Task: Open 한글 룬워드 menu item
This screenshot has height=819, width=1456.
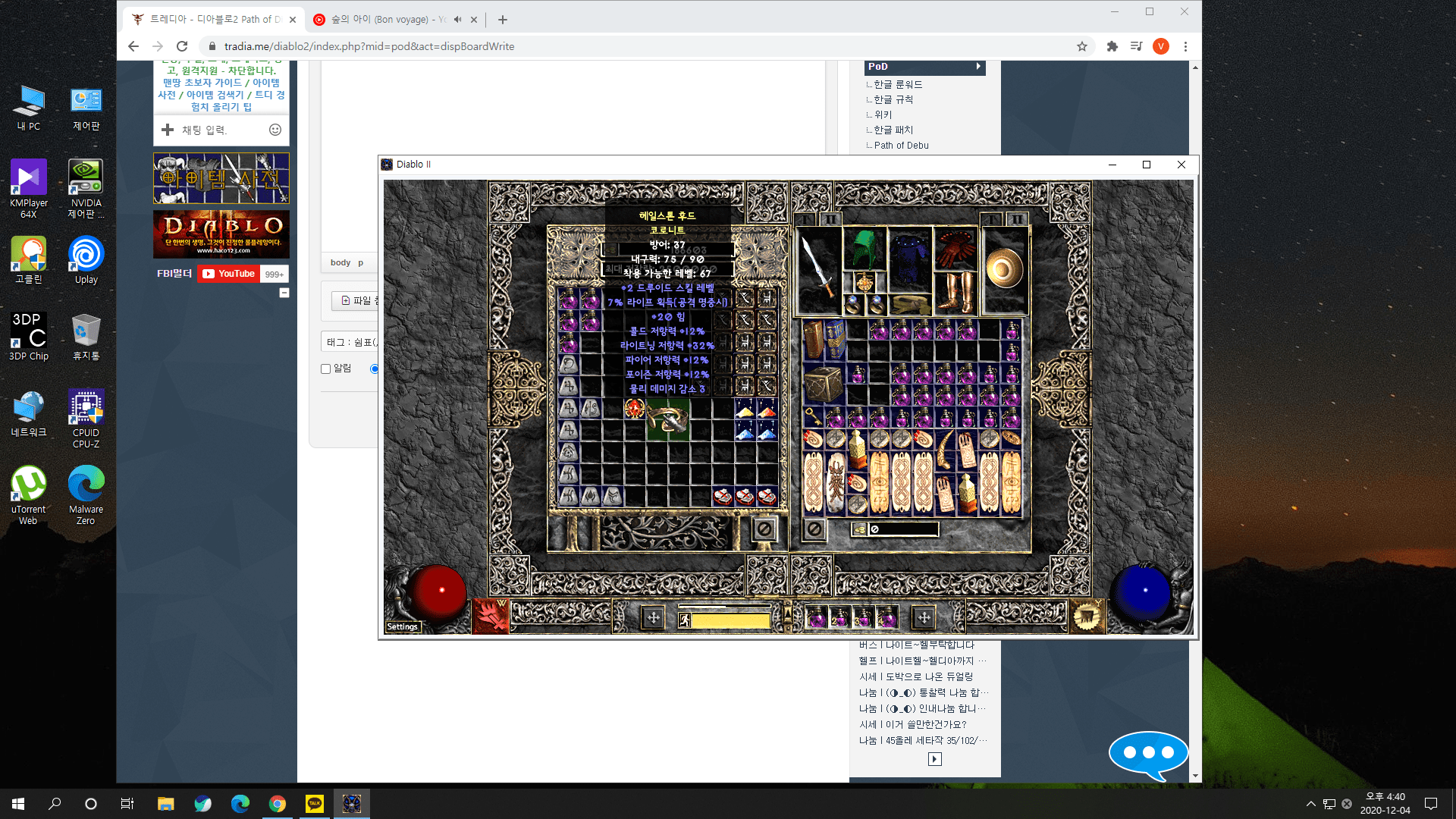Action: click(x=898, y=84)
